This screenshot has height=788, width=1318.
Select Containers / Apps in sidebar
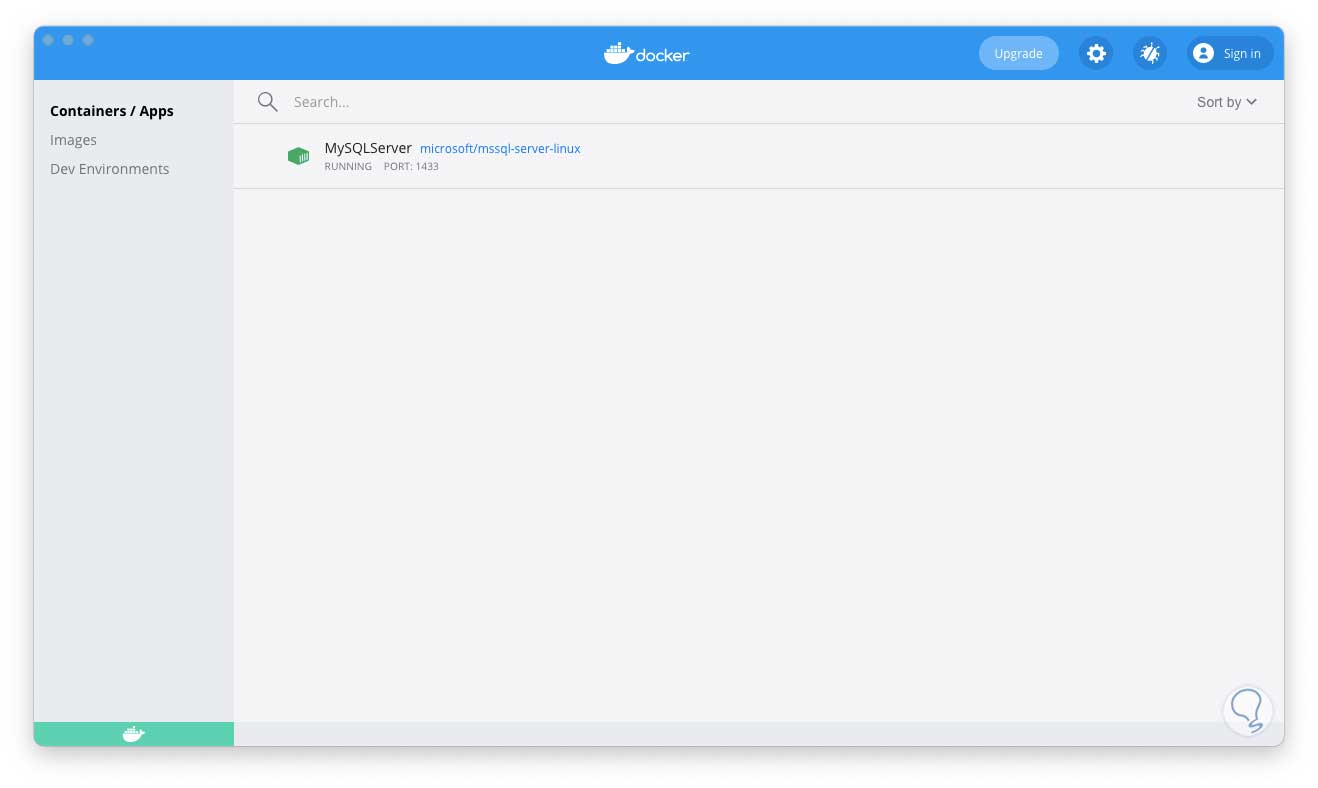click(112, 111)
